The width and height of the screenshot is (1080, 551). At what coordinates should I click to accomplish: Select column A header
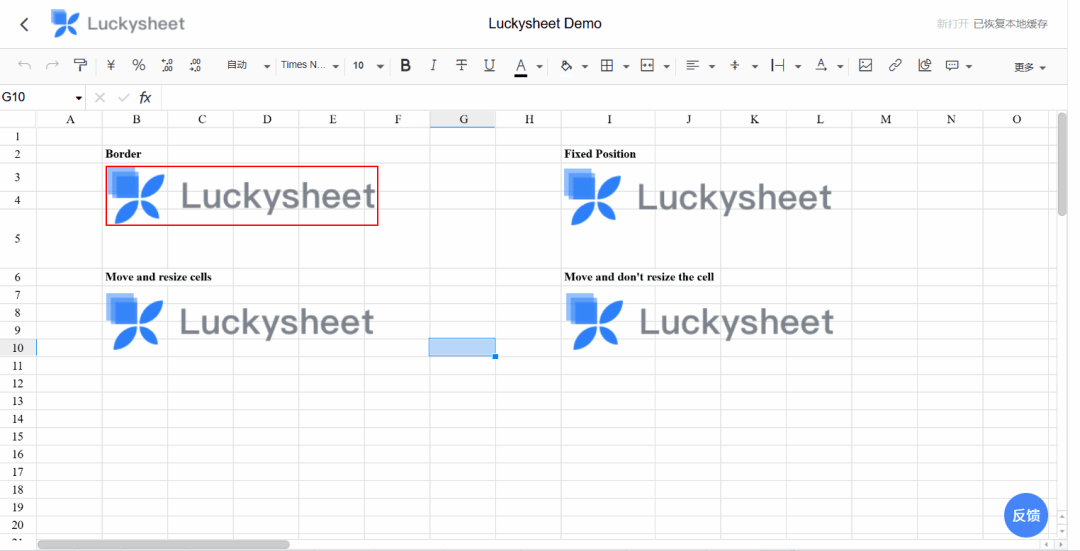click(70, 119)
